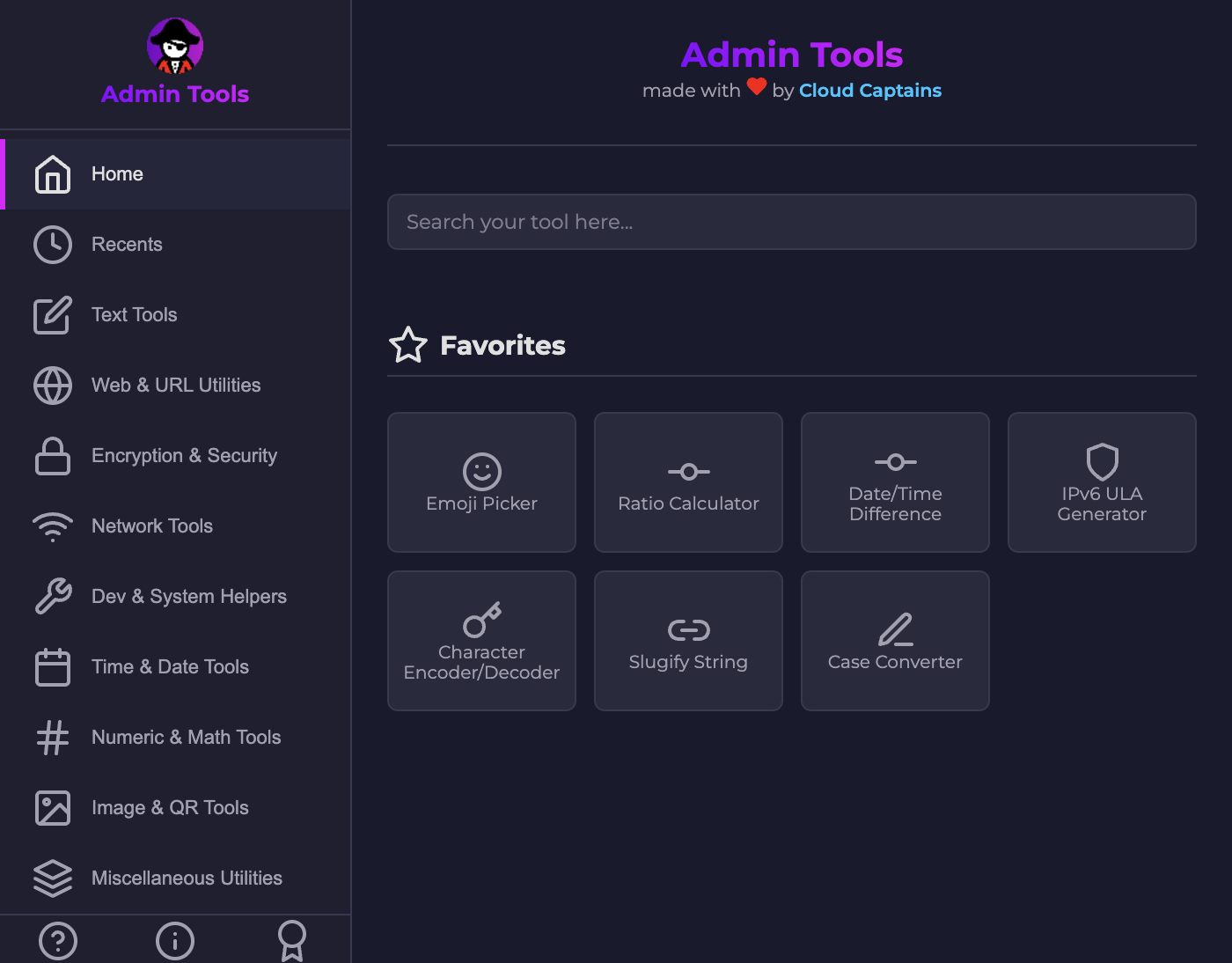This screenshot has width=1232, height=963.
Task: Click the help question mark icon
Action: point(58,942)
